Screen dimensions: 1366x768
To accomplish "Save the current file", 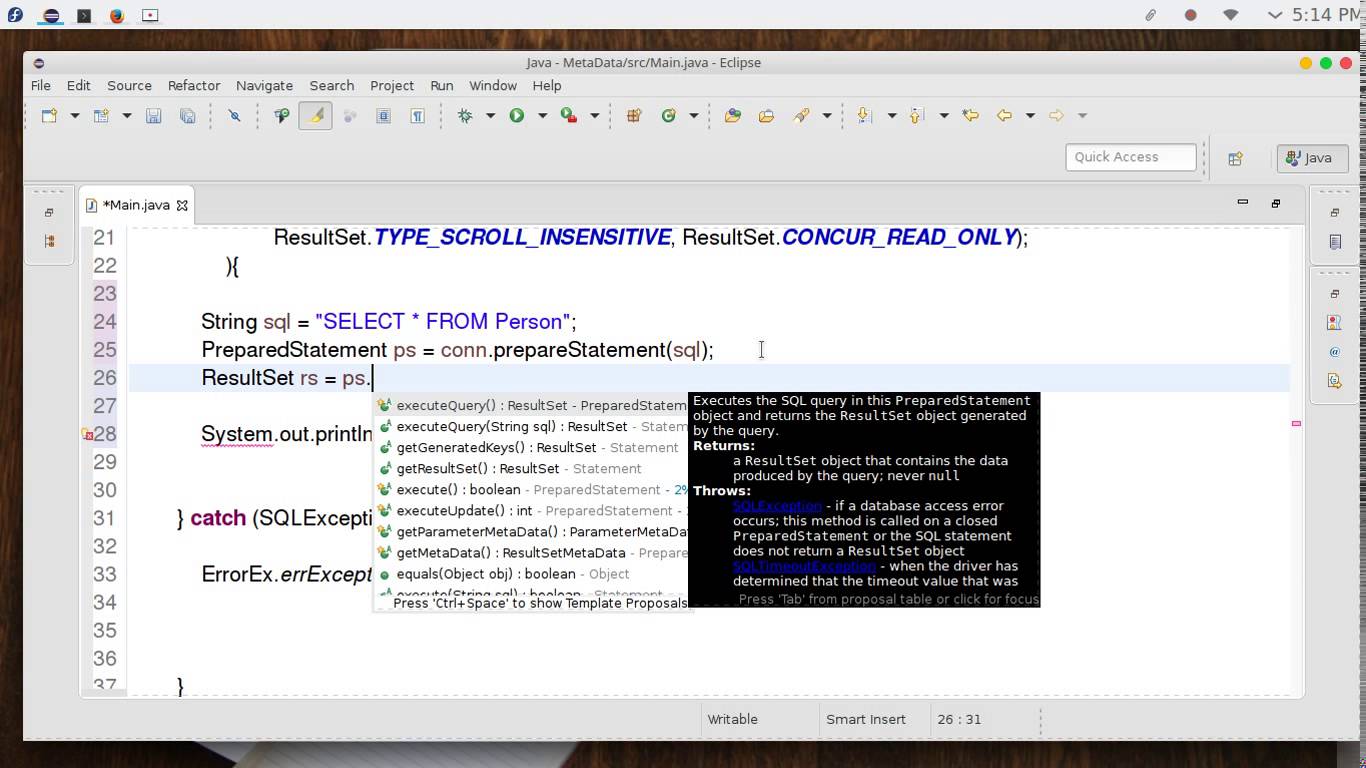I will pos(155,115).
